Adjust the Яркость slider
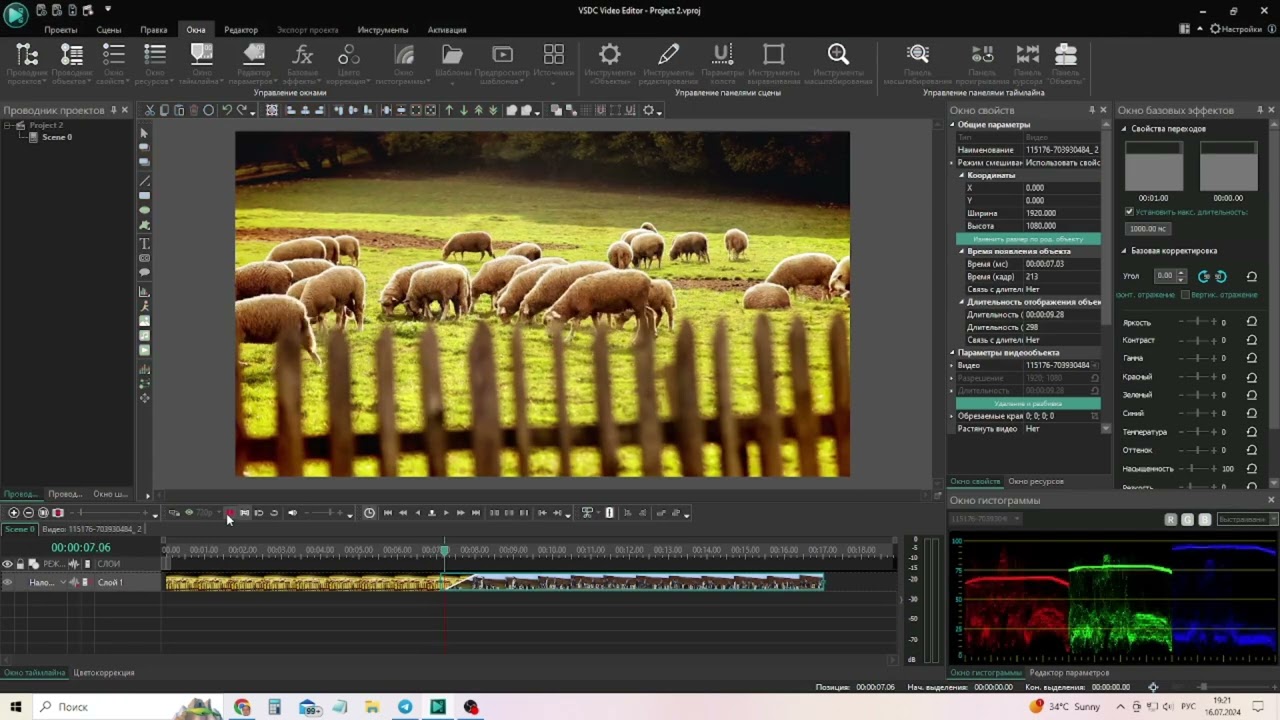1280x720 pixels. click(1196, 322)
